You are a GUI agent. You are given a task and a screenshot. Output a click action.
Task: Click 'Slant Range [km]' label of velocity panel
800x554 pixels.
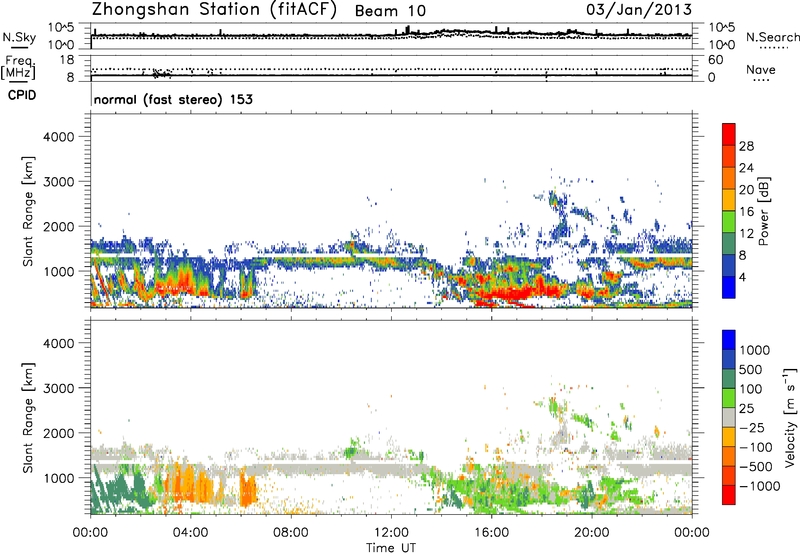(28, 417)
